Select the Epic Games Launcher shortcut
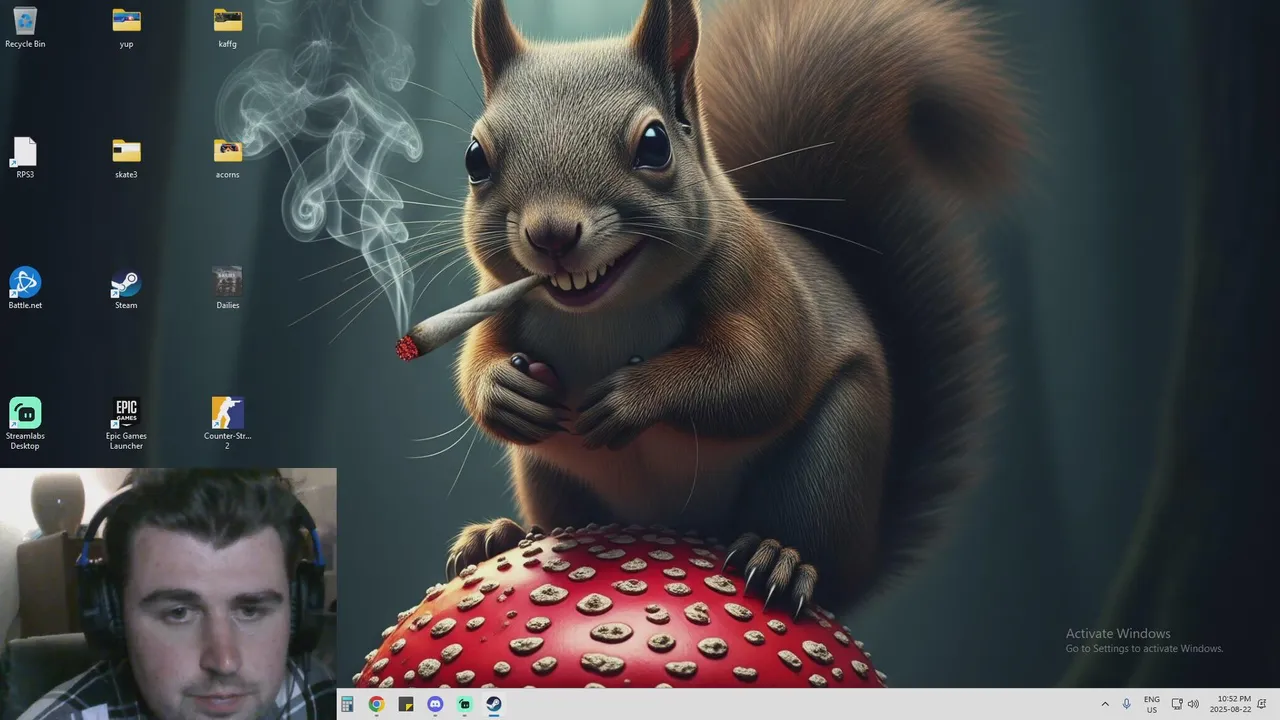The image size is (1280, 720). click(126, 424)
